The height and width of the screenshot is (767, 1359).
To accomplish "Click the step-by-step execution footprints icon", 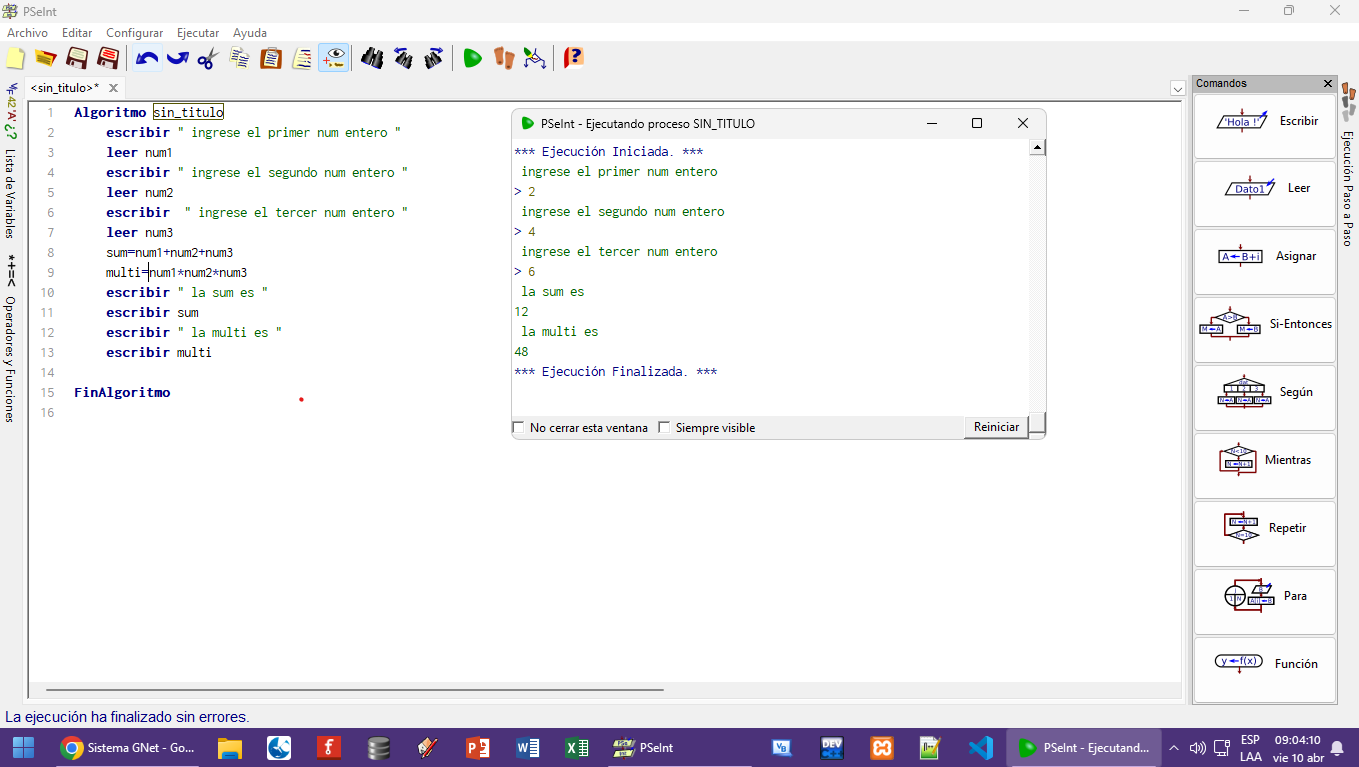I will [x=504, y=58].
